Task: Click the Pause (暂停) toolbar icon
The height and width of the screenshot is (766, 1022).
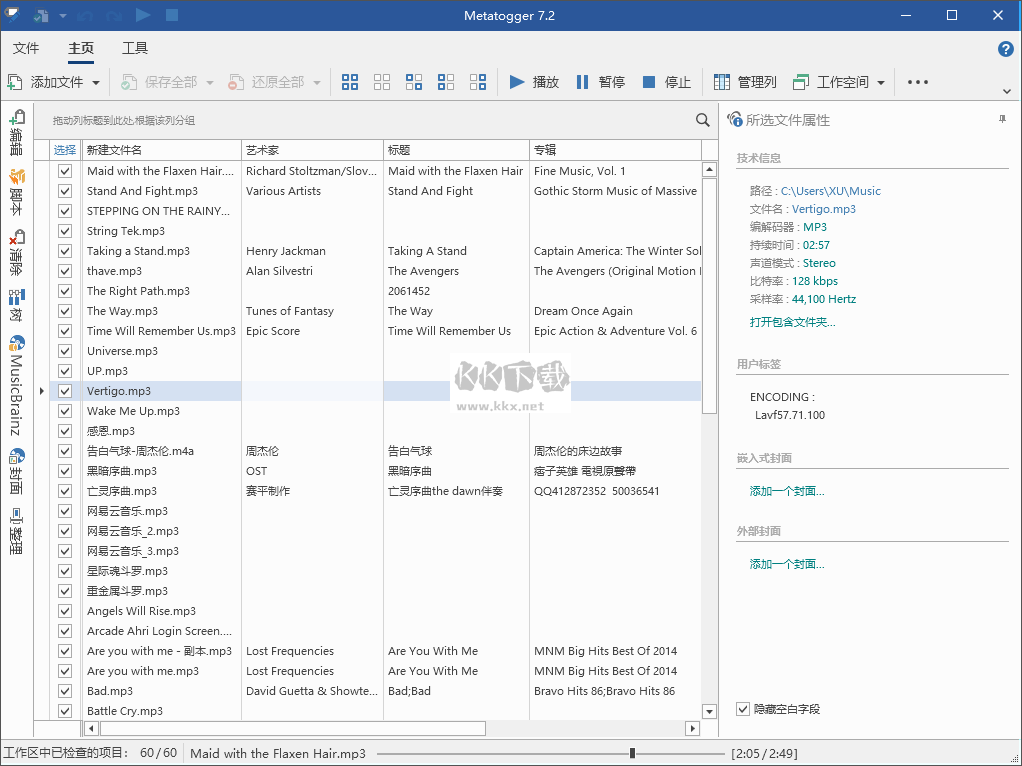Action: tap(600, 82)
